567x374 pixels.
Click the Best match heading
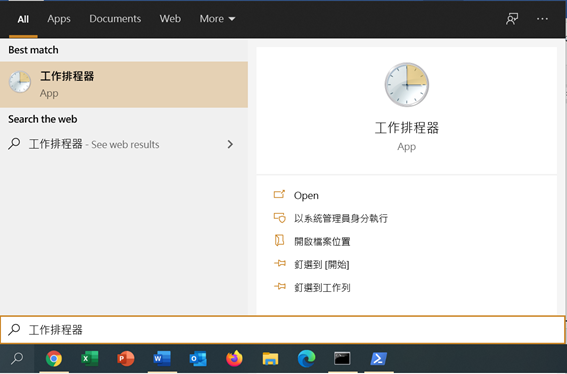pyautogui.click(x=33, y=50)
